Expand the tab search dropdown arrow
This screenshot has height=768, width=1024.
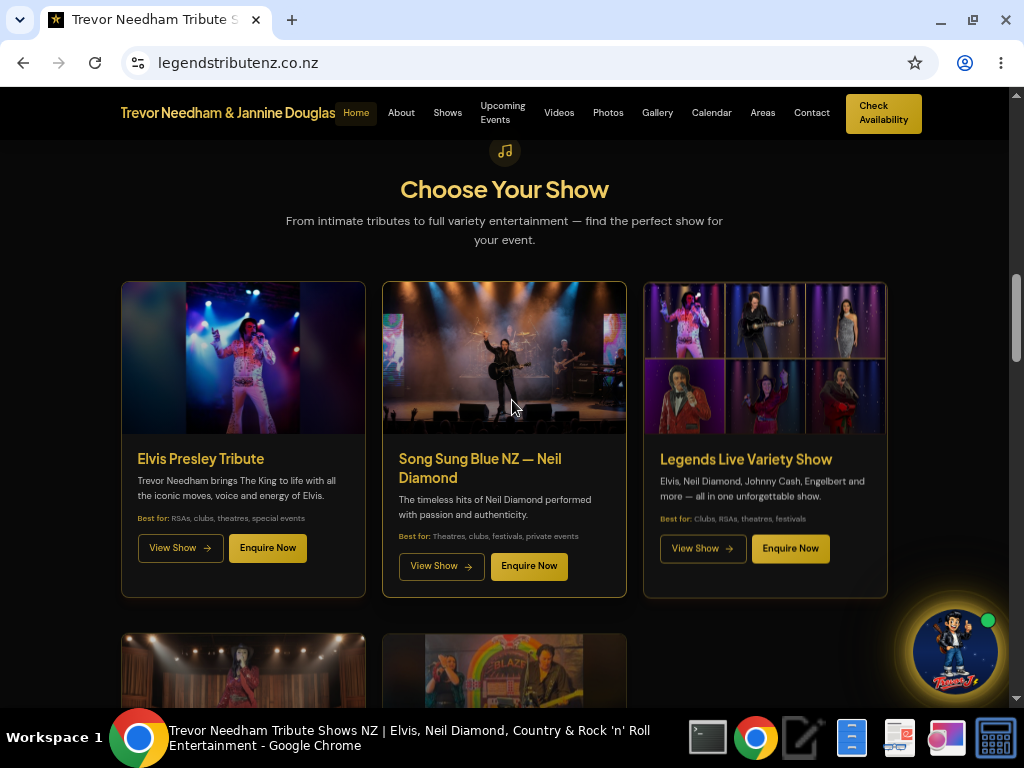tap(20, 20)
